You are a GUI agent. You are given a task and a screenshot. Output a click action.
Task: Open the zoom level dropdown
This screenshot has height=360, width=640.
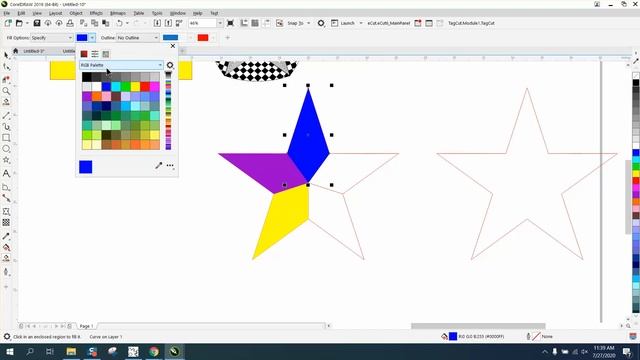[x=220, y=23]
